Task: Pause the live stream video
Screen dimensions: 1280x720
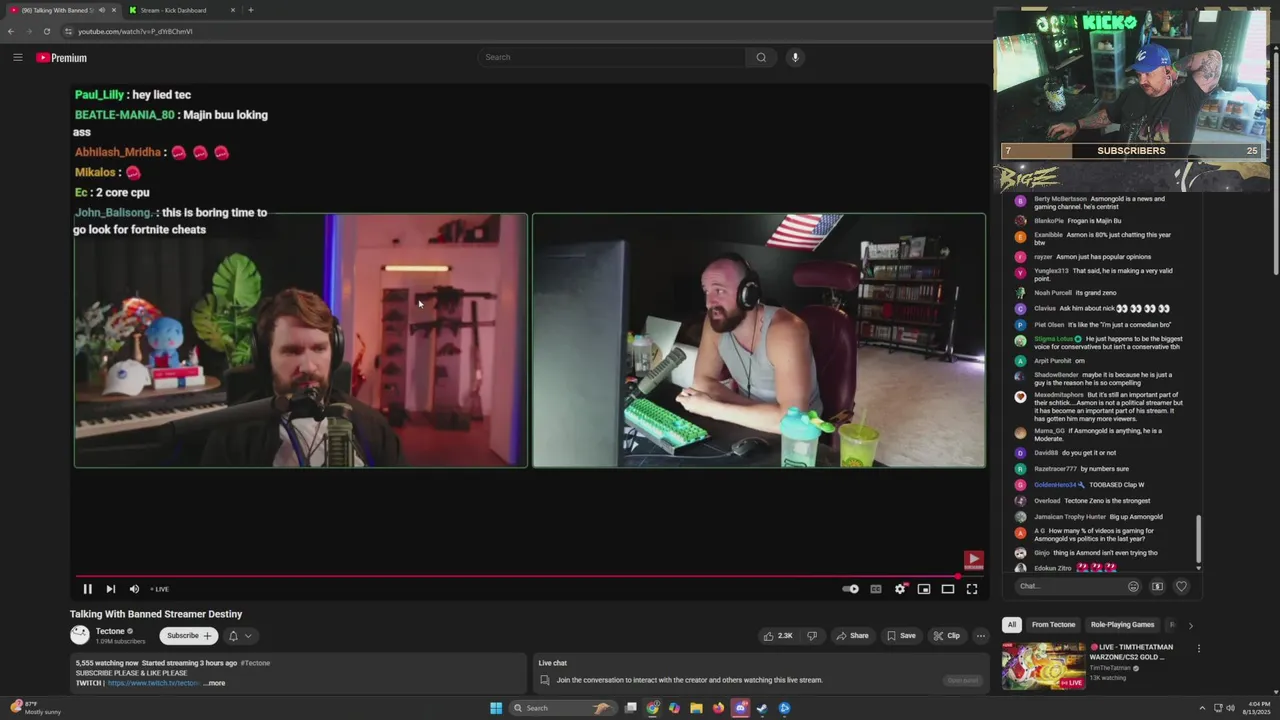Action: 87,589
